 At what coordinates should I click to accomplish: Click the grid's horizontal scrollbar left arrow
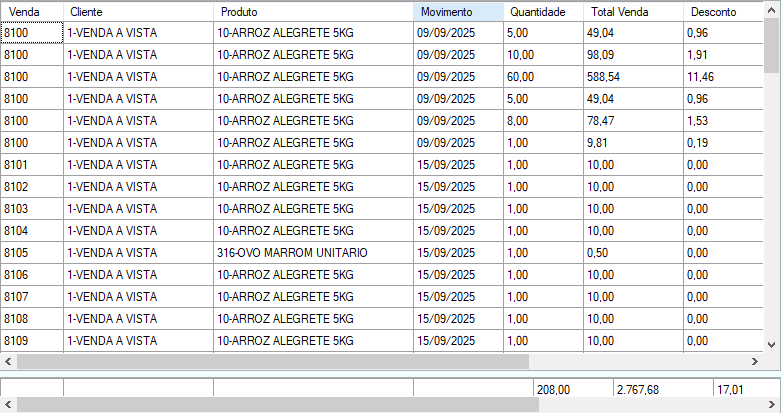8,361
